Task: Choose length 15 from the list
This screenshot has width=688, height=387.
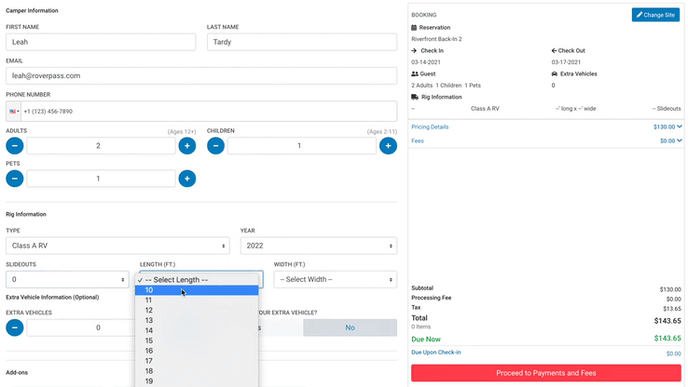Action: point(197,340)
